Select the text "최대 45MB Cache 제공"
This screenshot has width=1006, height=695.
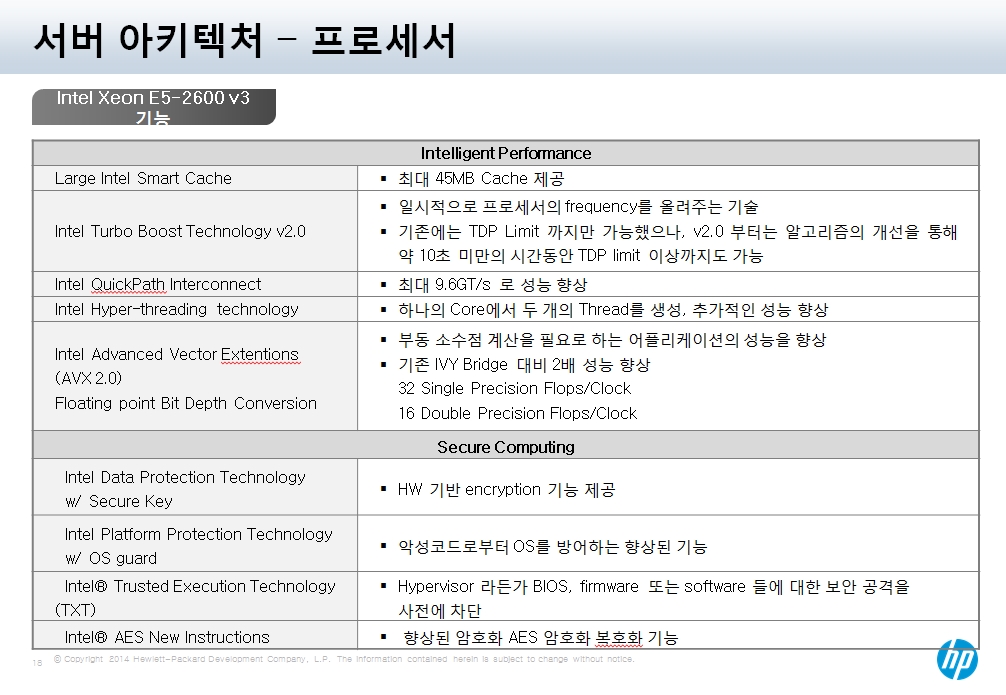(481, 178)
